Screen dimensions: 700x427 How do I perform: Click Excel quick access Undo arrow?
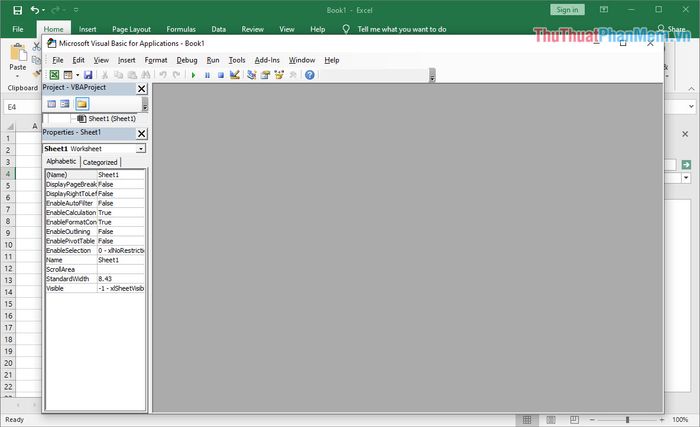pos(34,10)
